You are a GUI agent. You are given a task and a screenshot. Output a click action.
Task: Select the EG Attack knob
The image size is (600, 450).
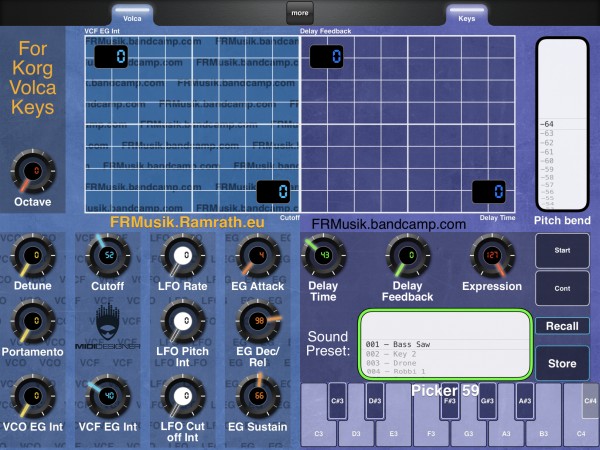coord(258,255)
